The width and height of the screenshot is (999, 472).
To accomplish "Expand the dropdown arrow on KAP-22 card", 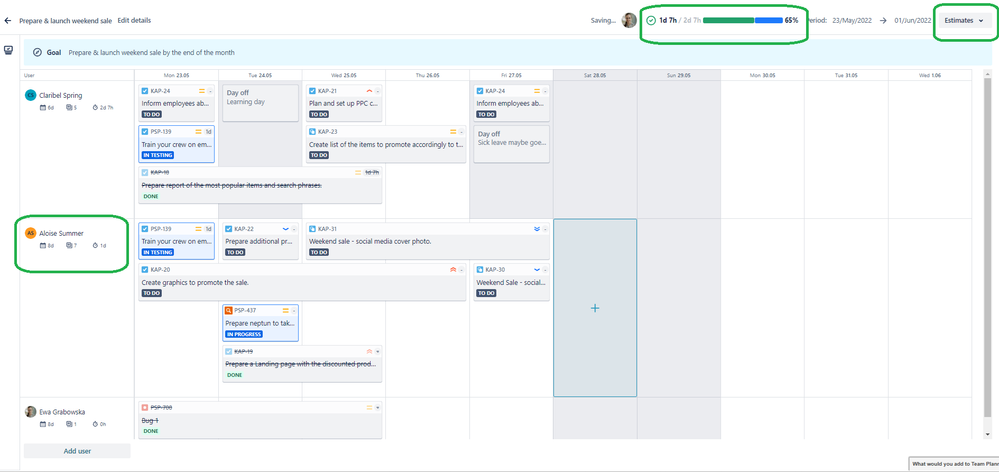I will tap(294, 229).
